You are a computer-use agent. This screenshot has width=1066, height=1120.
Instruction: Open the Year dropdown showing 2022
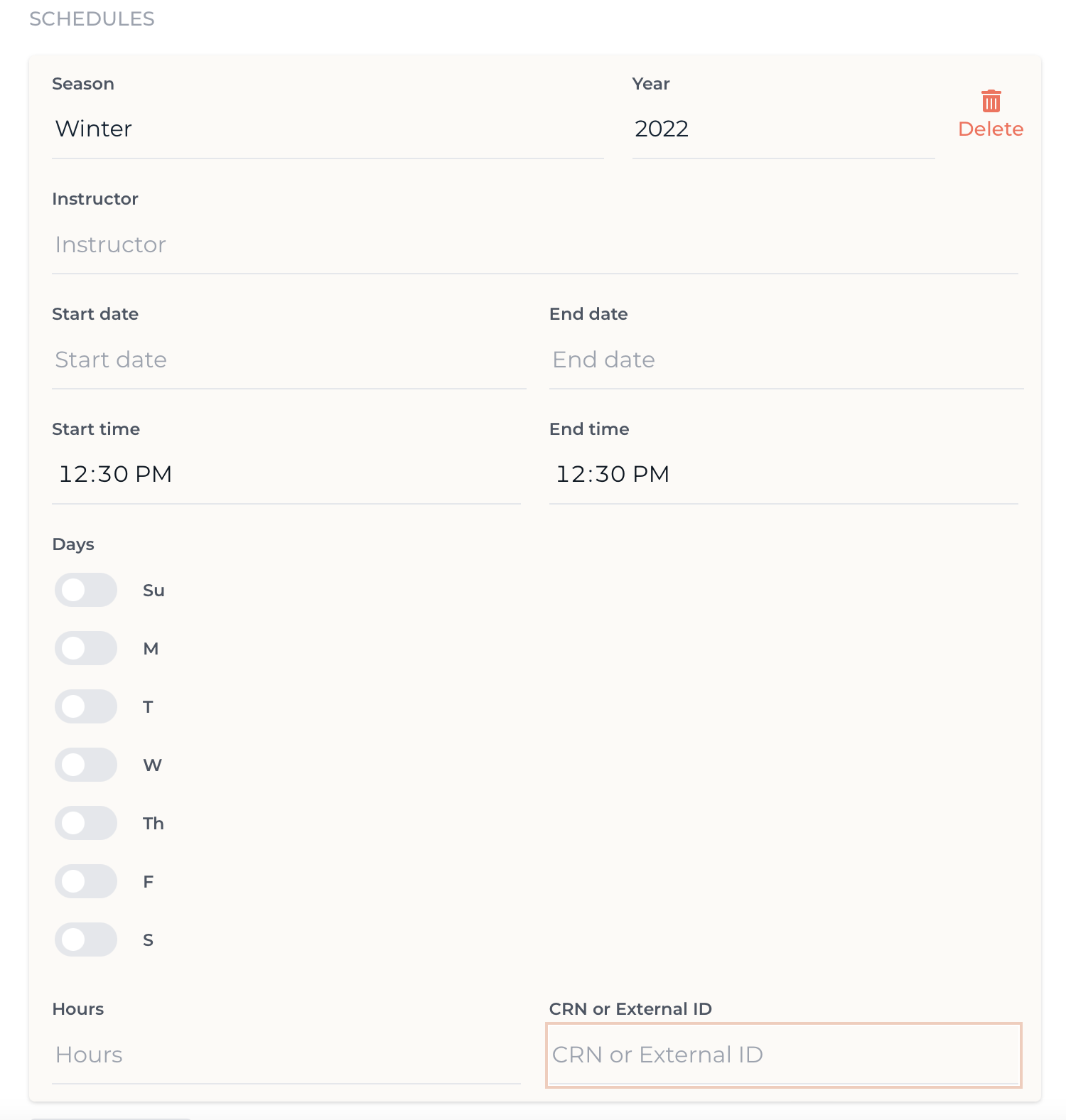coord(783,129)
